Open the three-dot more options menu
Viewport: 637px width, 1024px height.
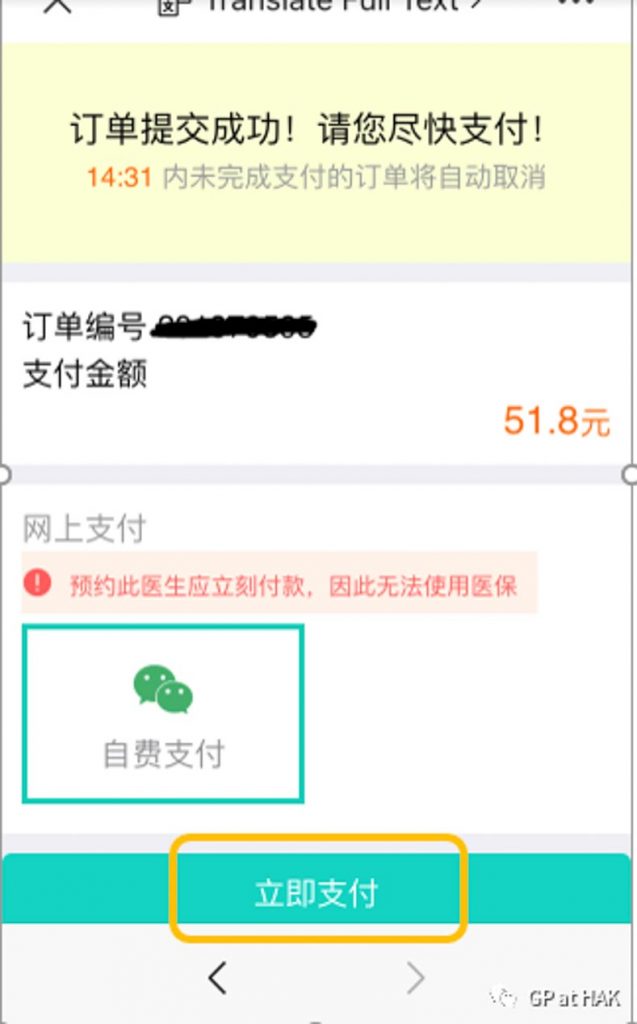(578, 3)
